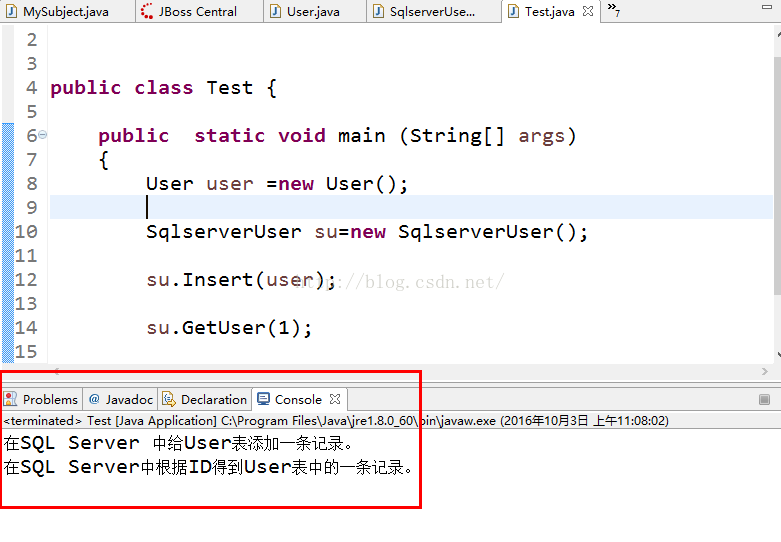The width and height of the screenshot is (781, 542).
Task: Click the User.java file icon
Action: pyautogui.click(x=275, y=11)
